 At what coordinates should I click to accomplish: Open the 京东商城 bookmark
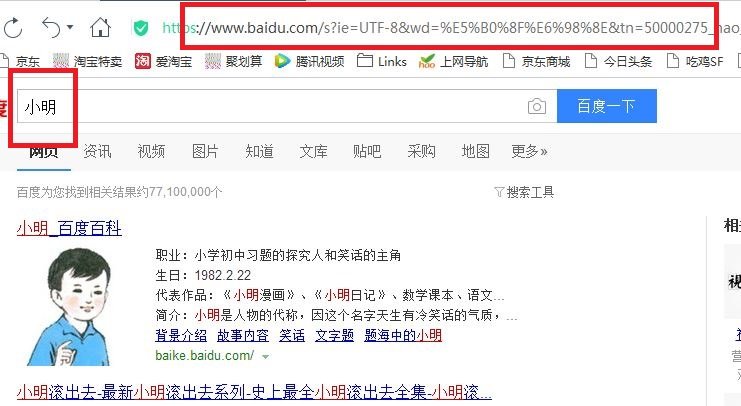click(x=536, y=61)
